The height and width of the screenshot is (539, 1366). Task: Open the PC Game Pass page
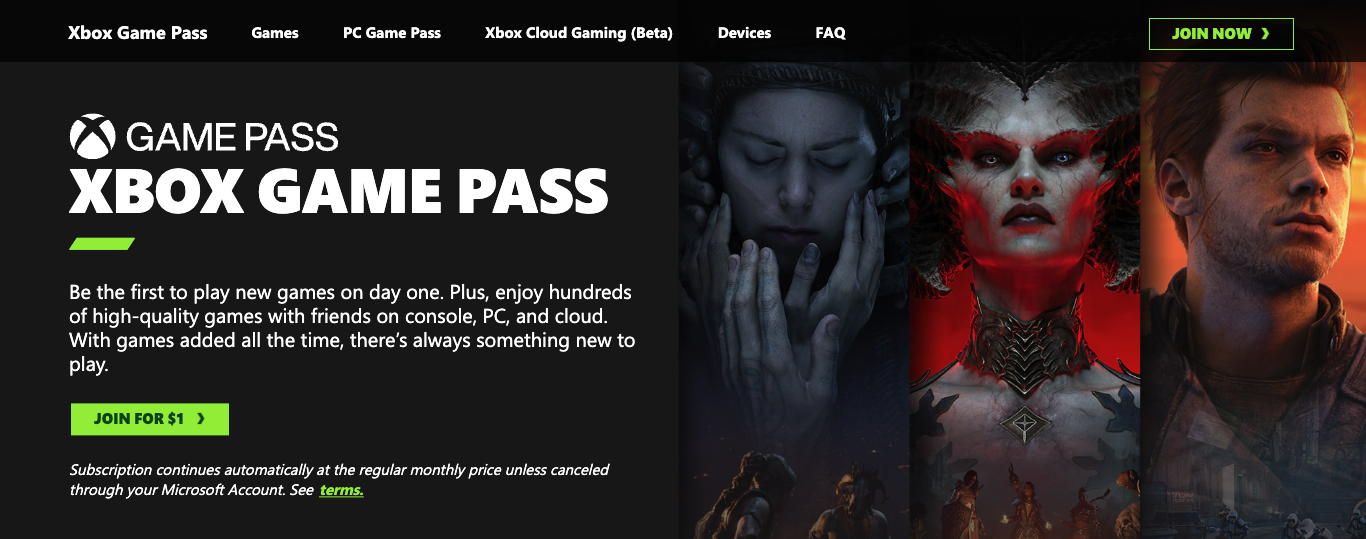click(392, 33)
